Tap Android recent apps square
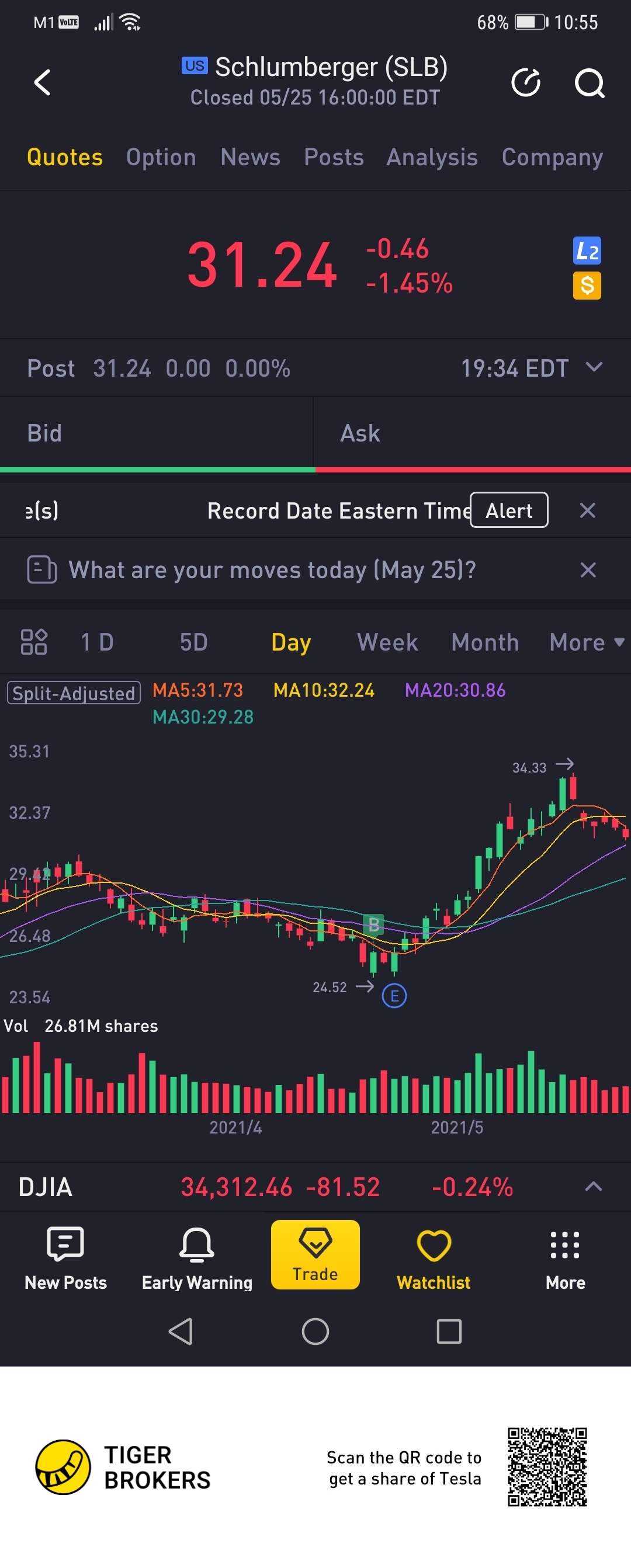This screenshot has width=631, height=1568. (x=449, y=1331)
